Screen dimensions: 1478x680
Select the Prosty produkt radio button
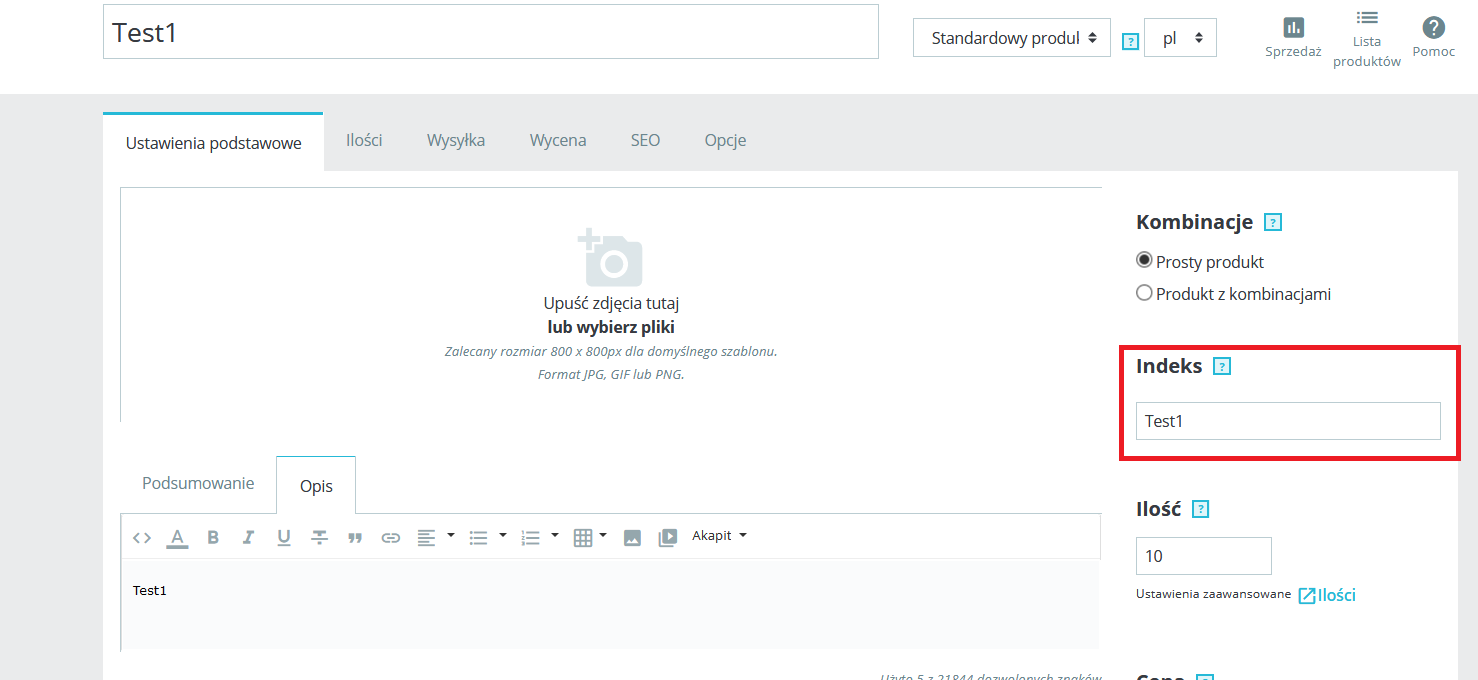(x=1145, y=261)
